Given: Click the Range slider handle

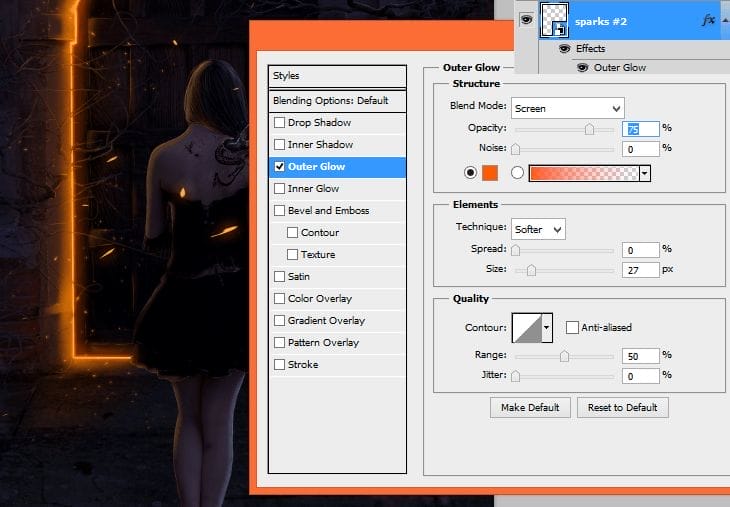Looking at the screenshot, I should [x=564, y=356].
